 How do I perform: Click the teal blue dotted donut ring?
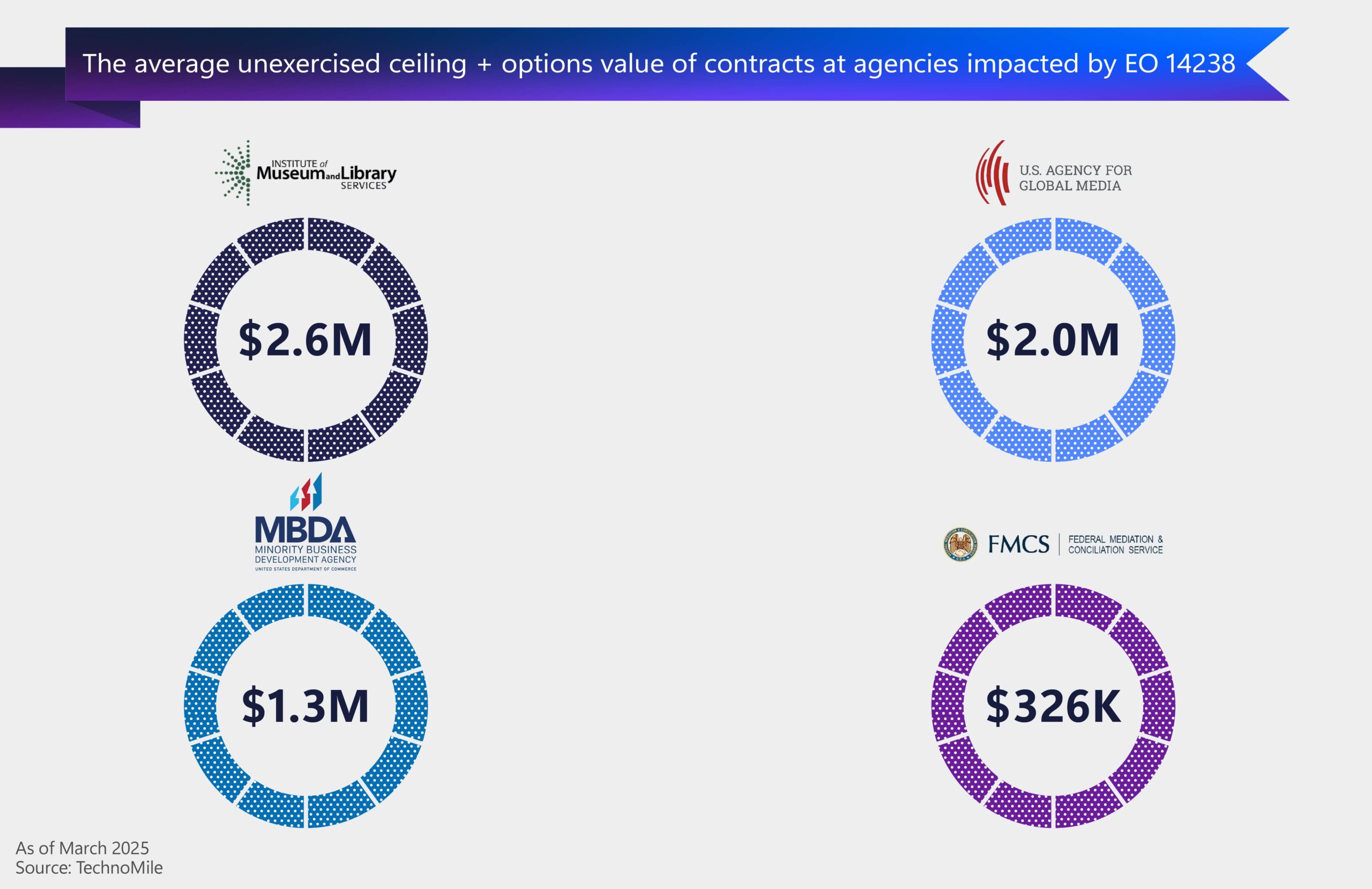pyautogui.click(x=202, y=706)
